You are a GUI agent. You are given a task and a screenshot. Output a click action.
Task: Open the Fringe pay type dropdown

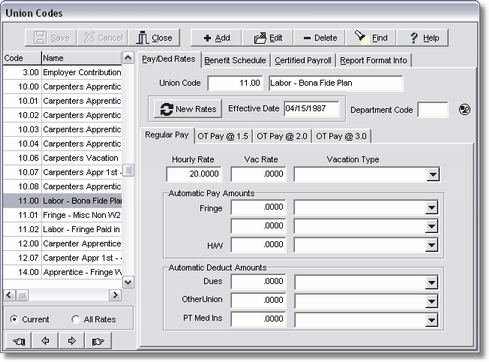[x=431, y=208]
